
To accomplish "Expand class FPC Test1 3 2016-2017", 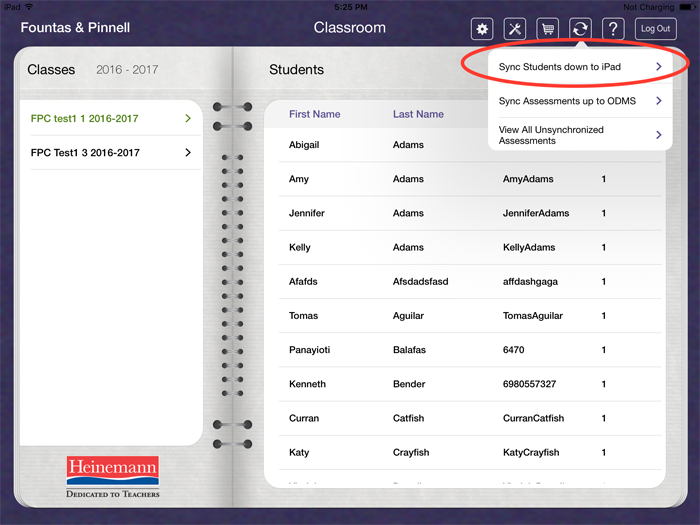I will coord(111,153).
